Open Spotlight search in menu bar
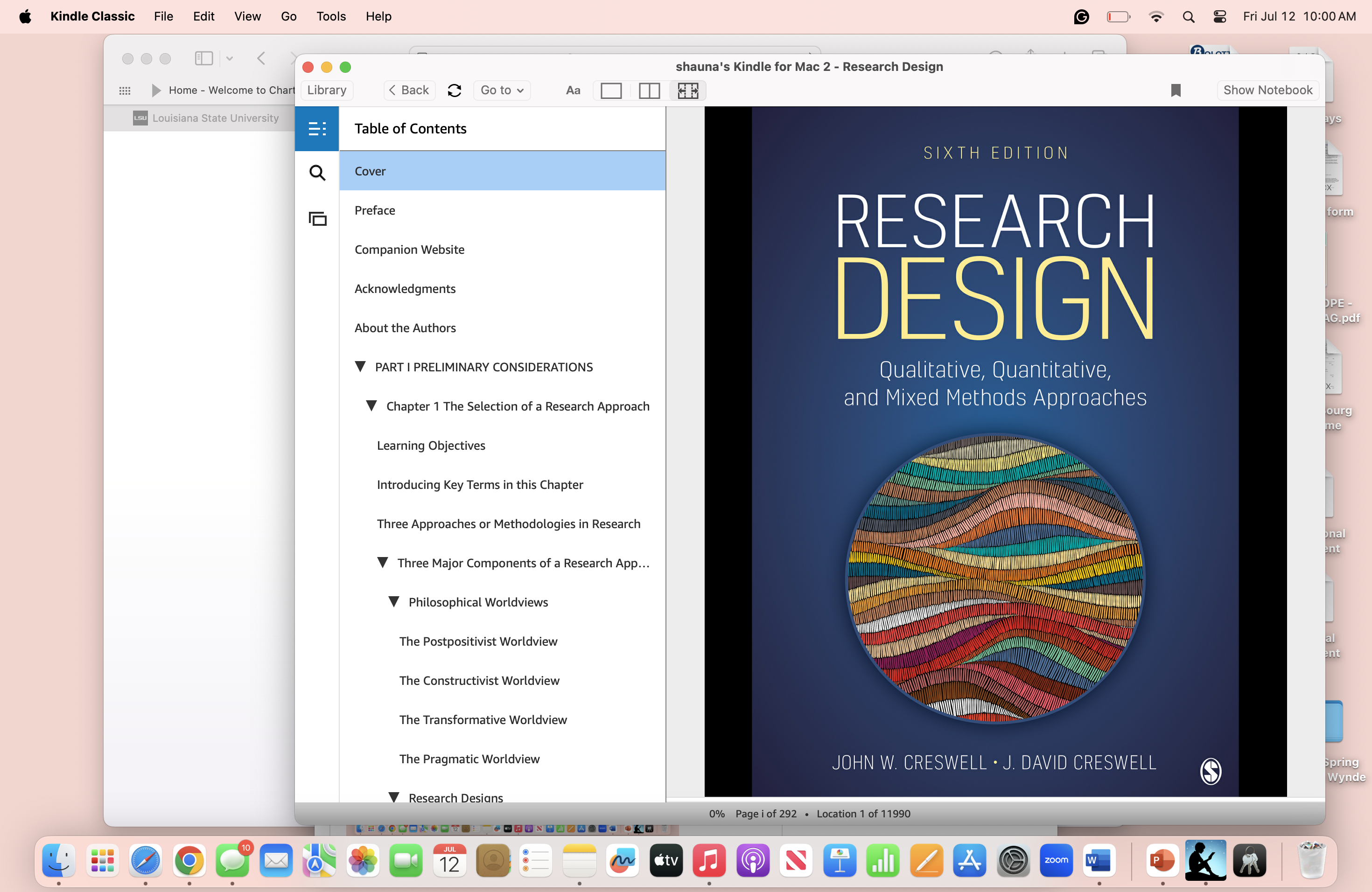Screen dimensions: 1372x892 point(1188,17)
